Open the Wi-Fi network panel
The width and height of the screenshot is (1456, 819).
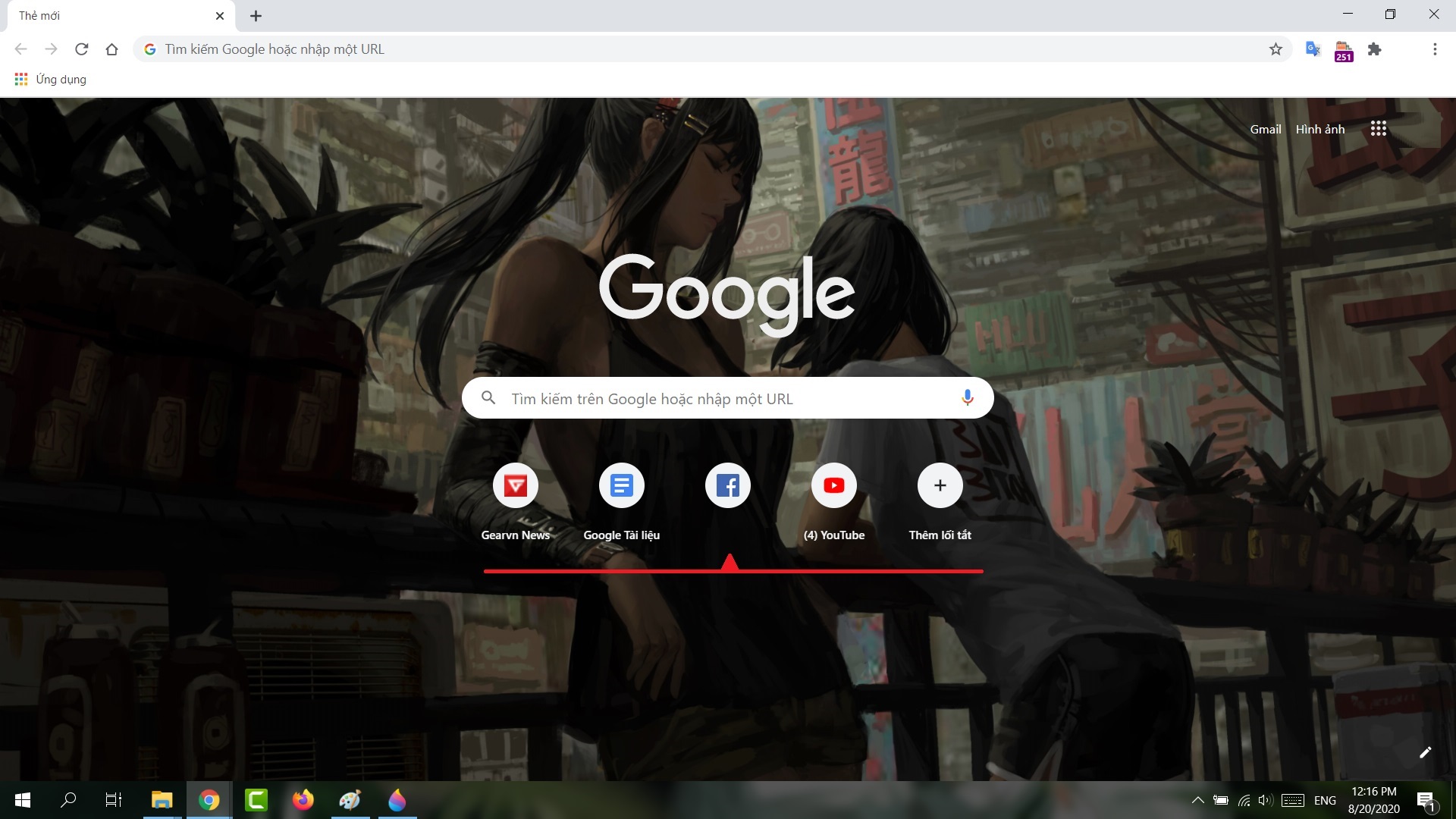[1244, 800]
